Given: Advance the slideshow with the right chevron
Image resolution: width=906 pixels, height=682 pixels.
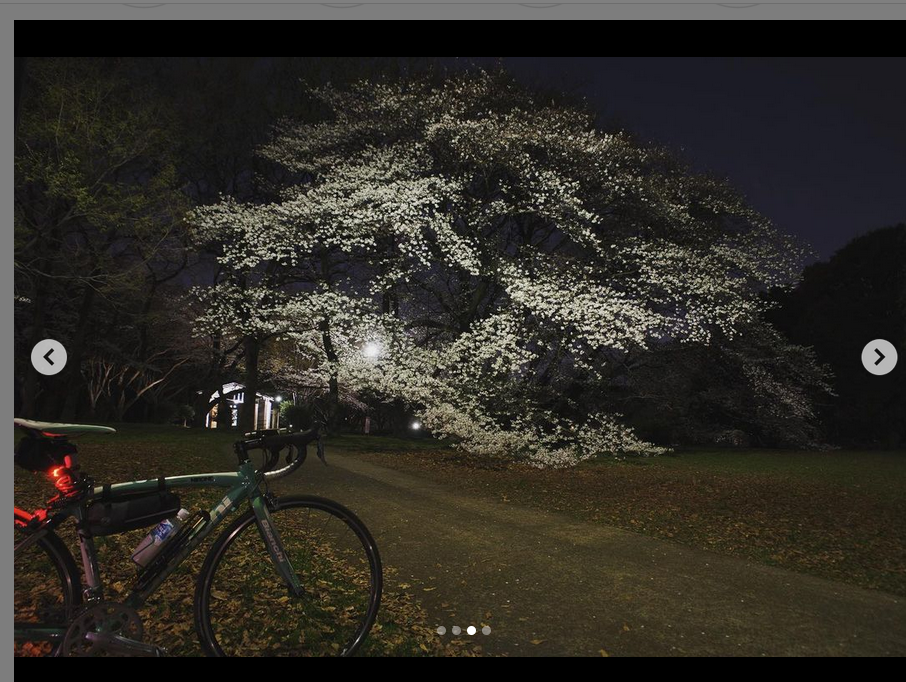Looking at the screenshot, I should pos(879,357).
